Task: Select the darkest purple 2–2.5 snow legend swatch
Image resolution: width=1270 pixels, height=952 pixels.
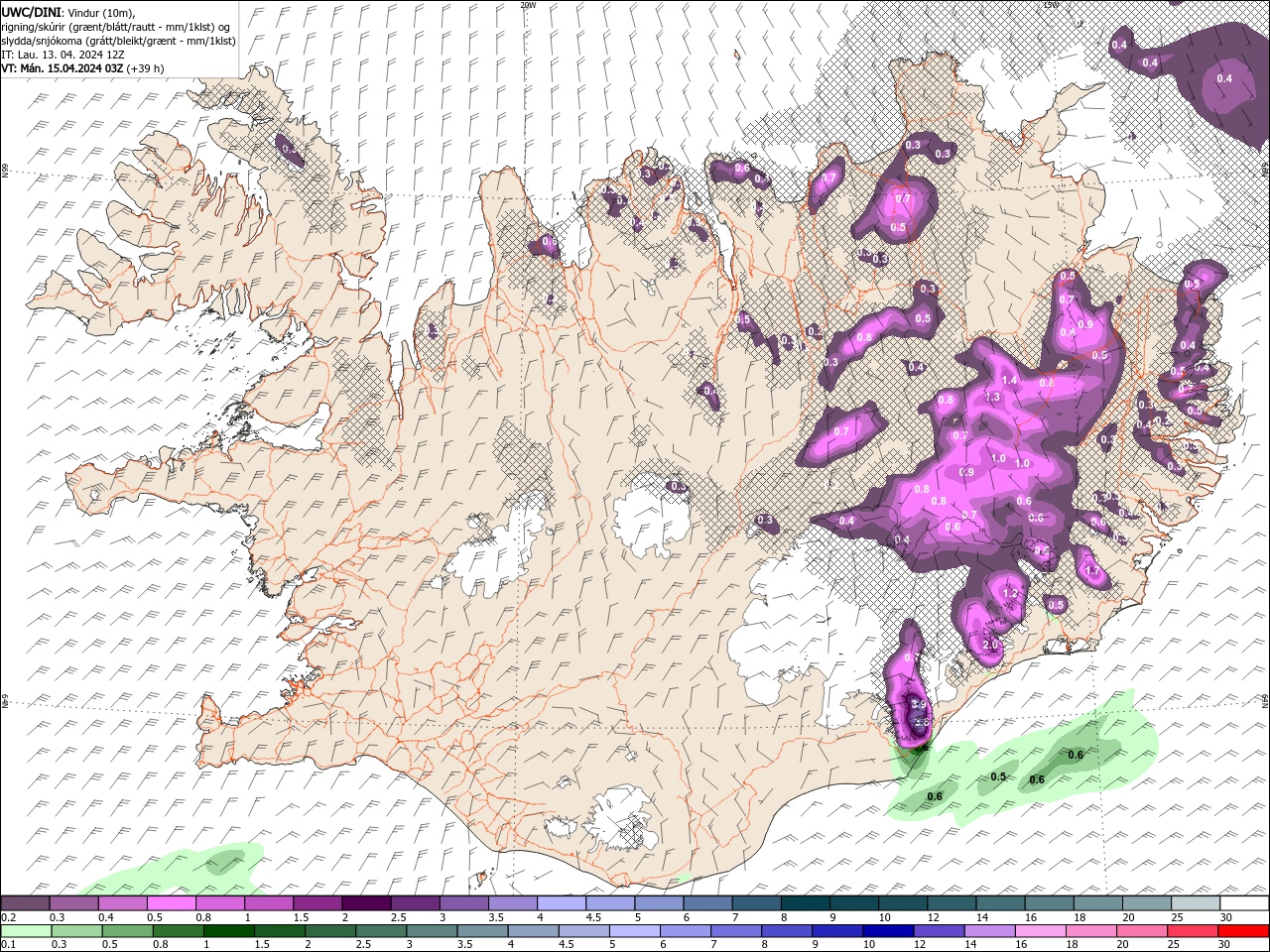Action: (x=367, y=903)
